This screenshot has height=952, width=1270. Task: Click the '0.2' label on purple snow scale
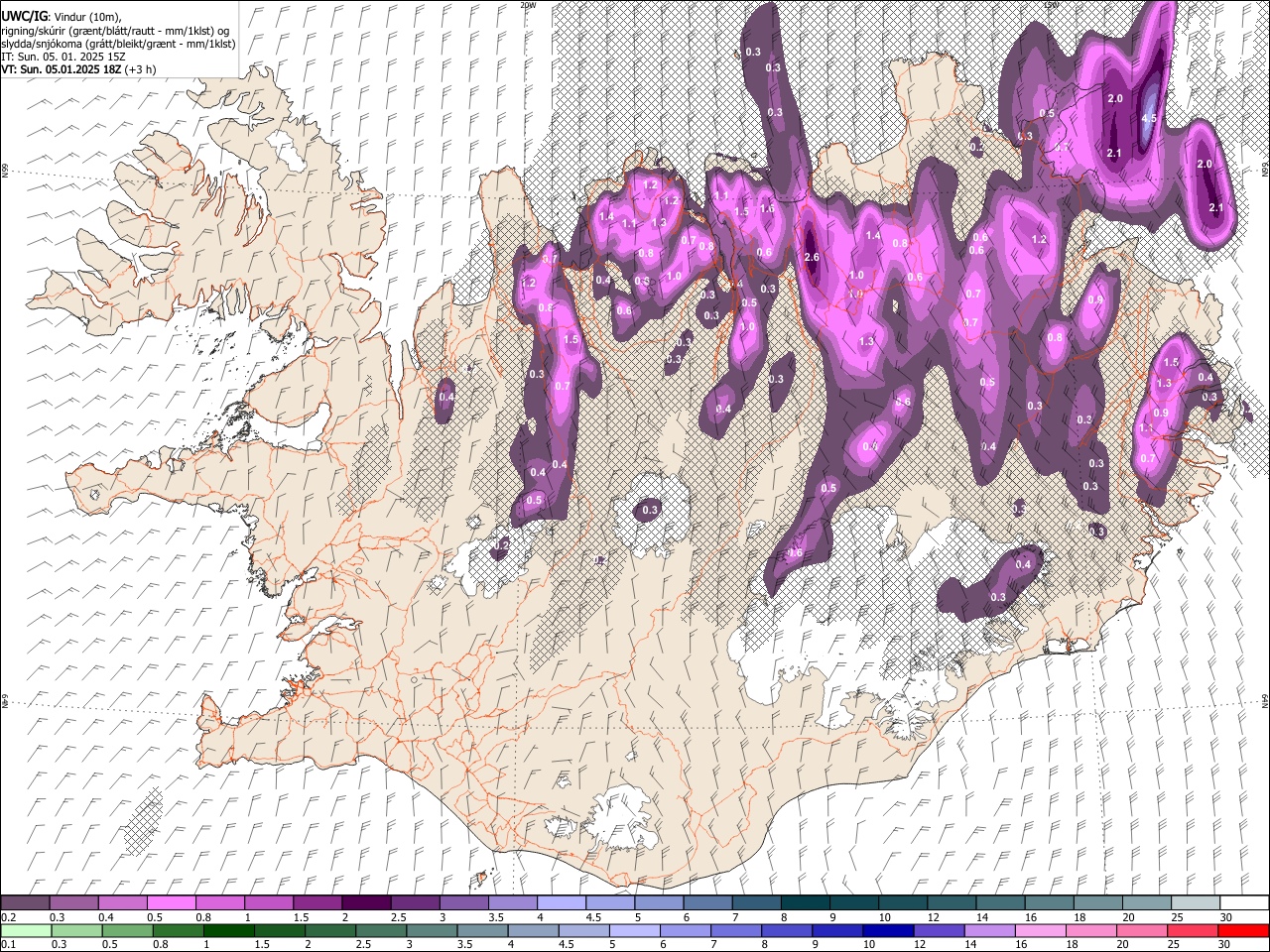coord(8,917)
